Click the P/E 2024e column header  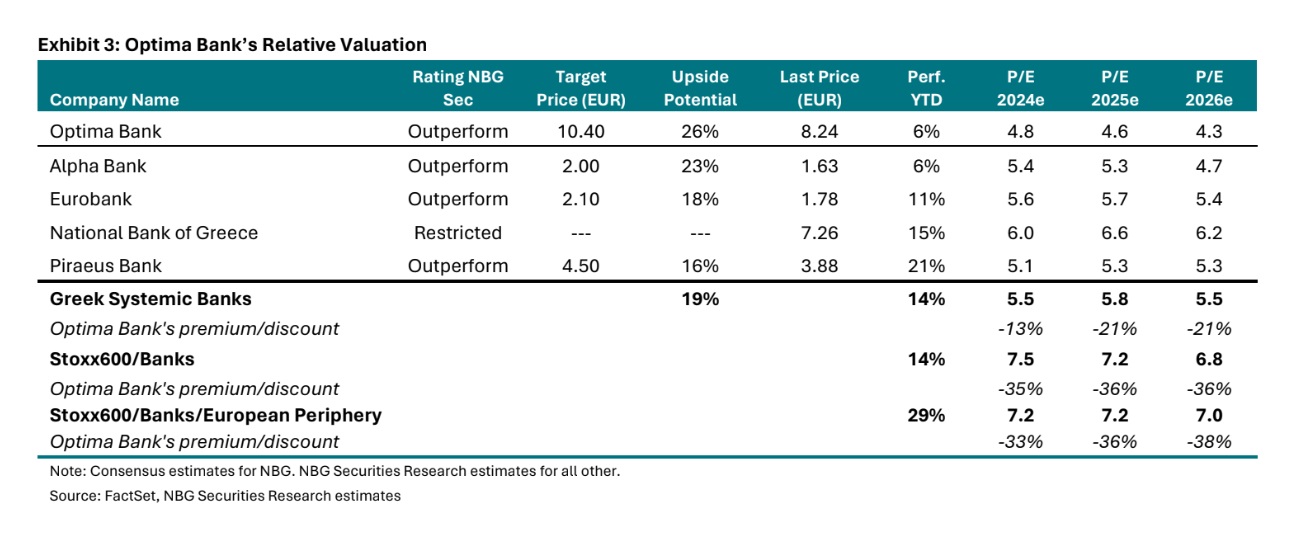[x=1021, y=88]
